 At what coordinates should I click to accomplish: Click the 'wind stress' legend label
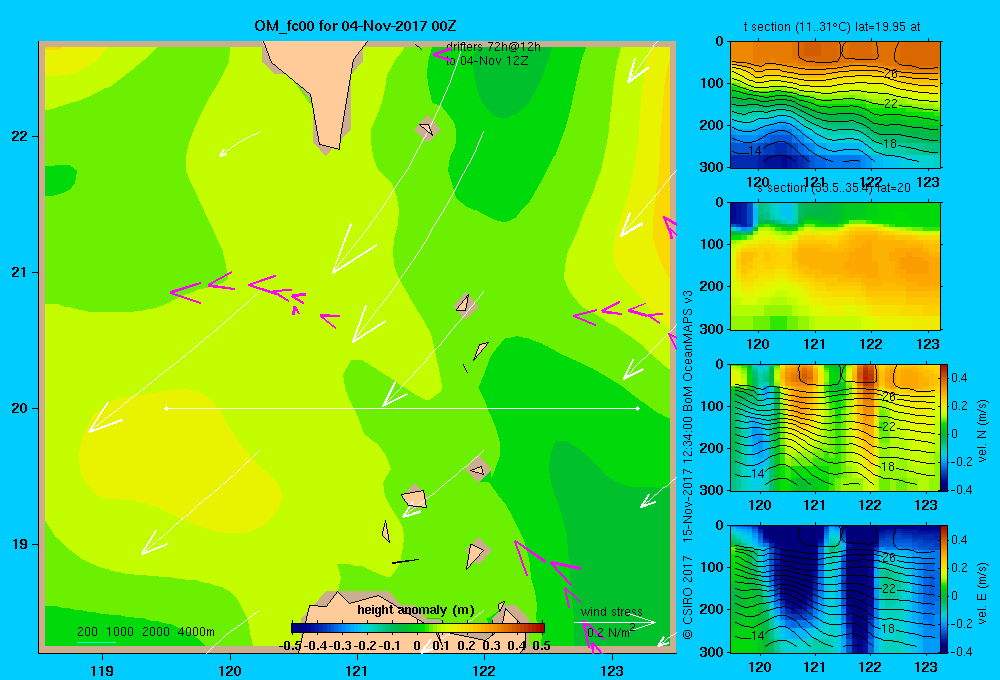click(611, 611)
